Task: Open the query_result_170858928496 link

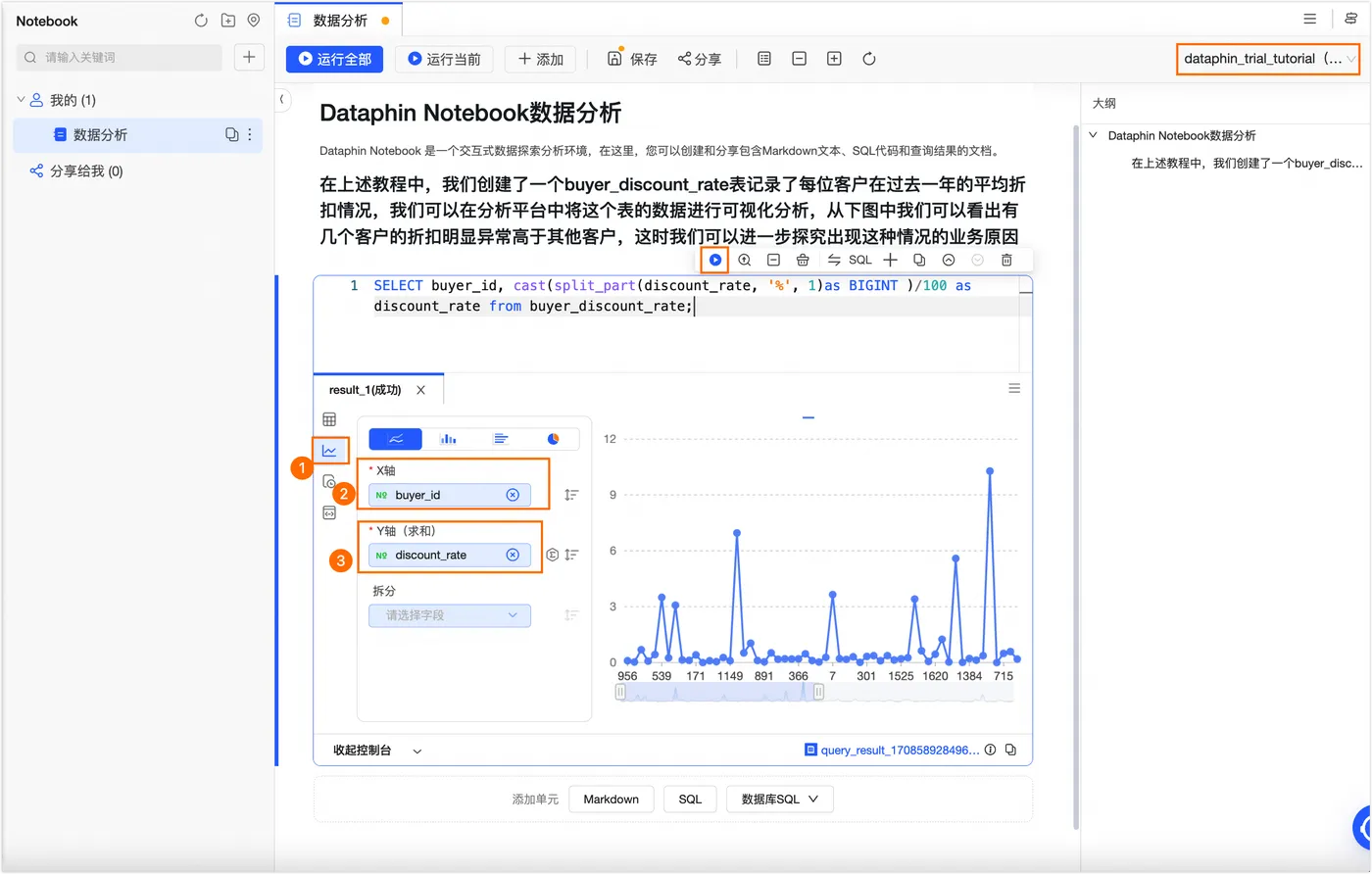Action: tap(901, 750)
